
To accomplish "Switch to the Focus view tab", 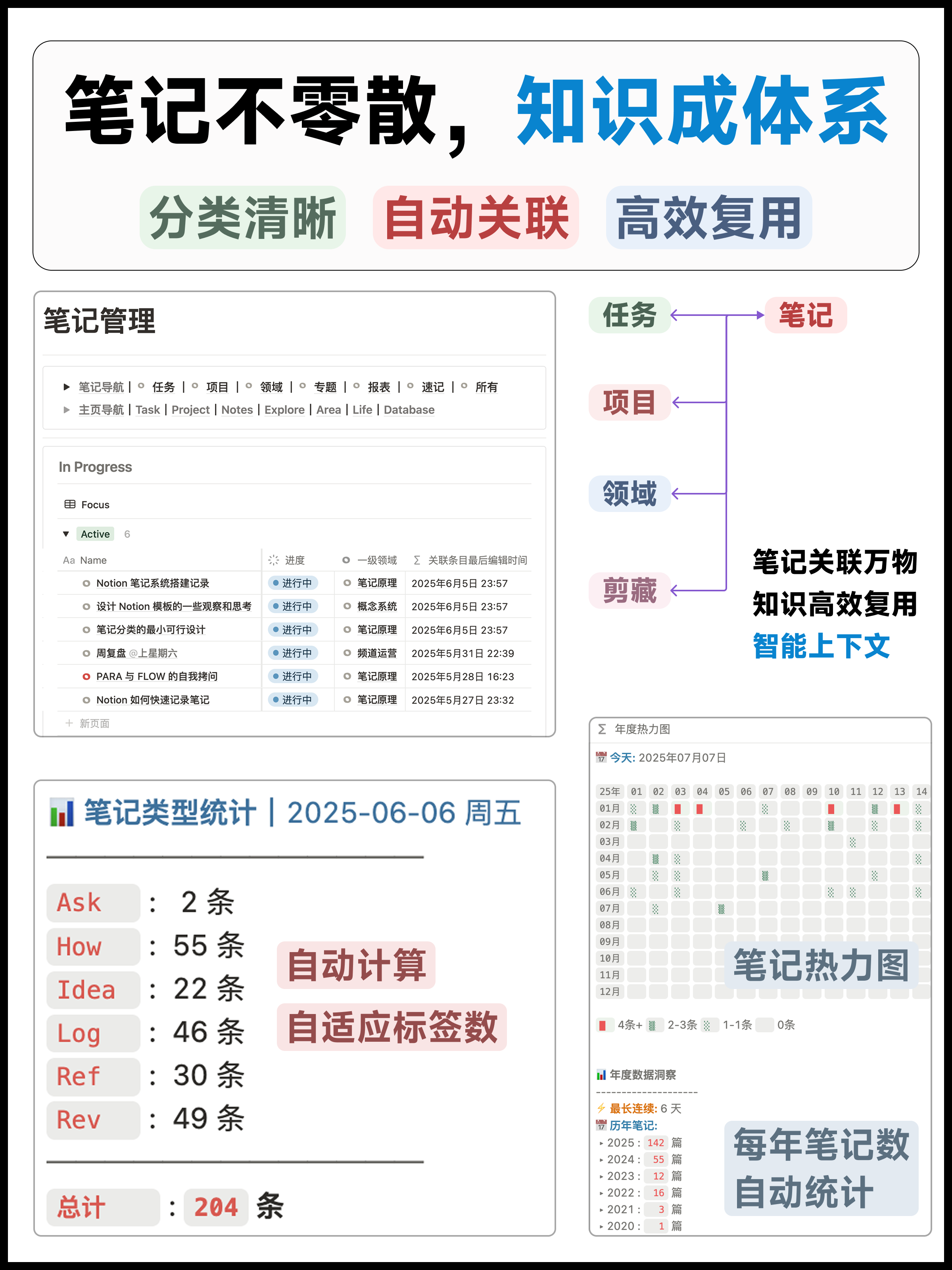I will point(87,505).
